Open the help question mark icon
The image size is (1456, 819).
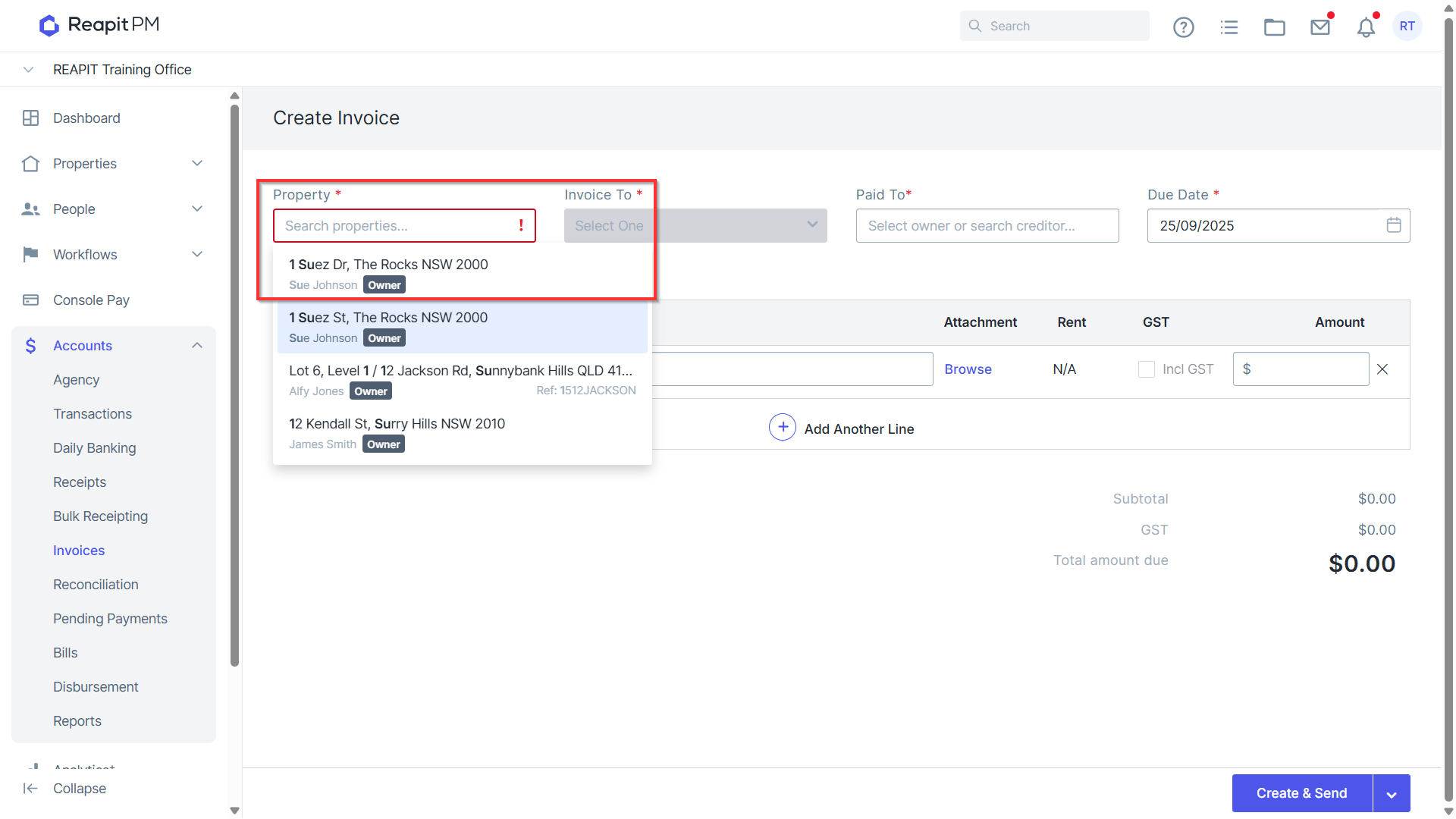click(1183, 27)
